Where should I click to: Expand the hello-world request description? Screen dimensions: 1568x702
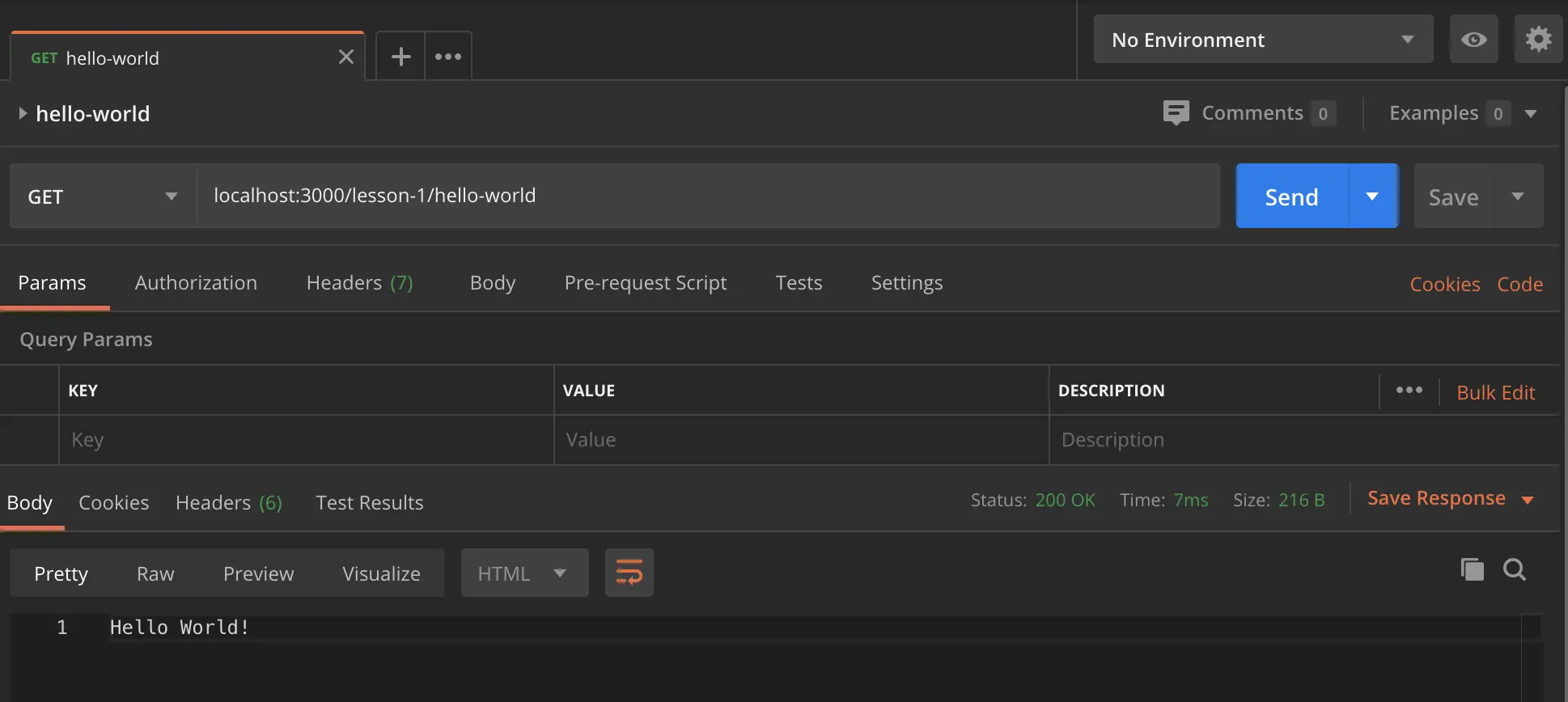tap(23, 114)
